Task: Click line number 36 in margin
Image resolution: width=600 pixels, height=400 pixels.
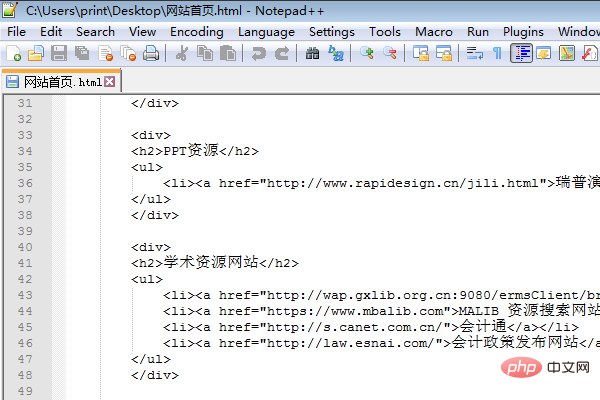Action: pos(25,183)
